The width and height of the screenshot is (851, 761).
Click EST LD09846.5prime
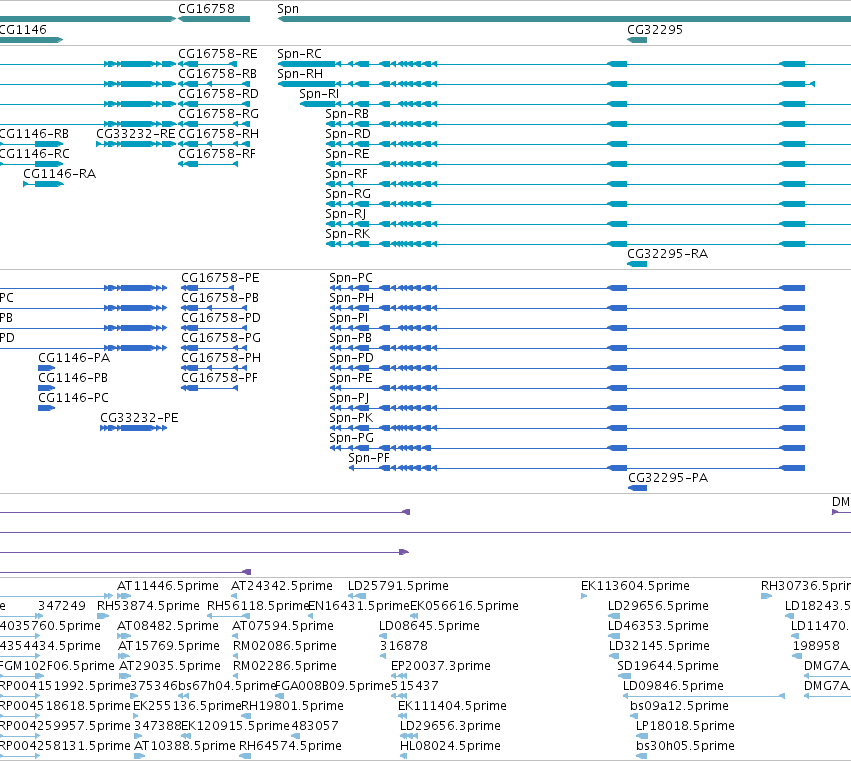tap(673, 686)
